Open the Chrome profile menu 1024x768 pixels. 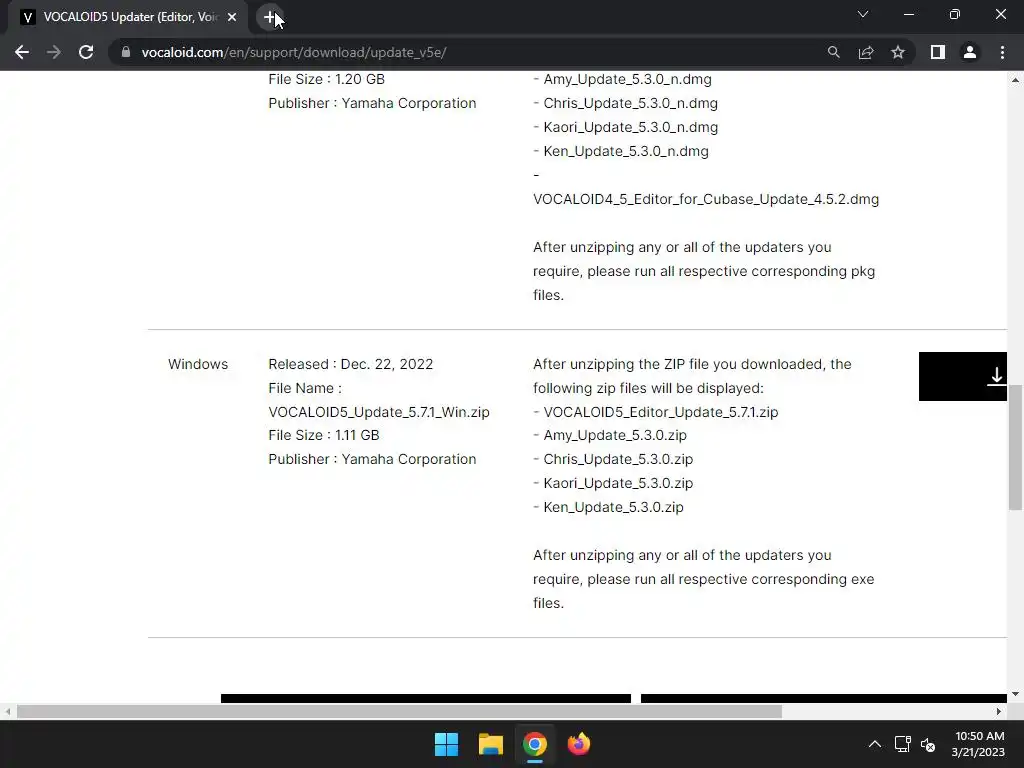point(970,52)
